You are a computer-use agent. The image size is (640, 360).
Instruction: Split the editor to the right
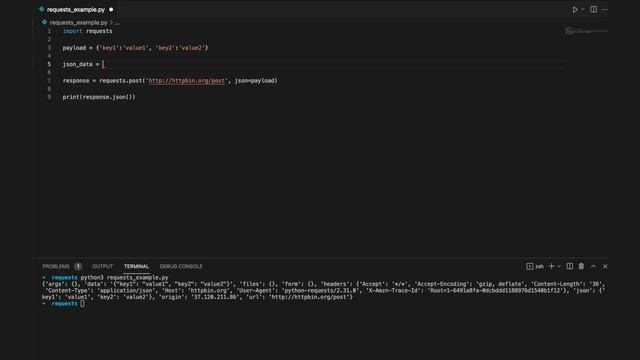[593, 9]
